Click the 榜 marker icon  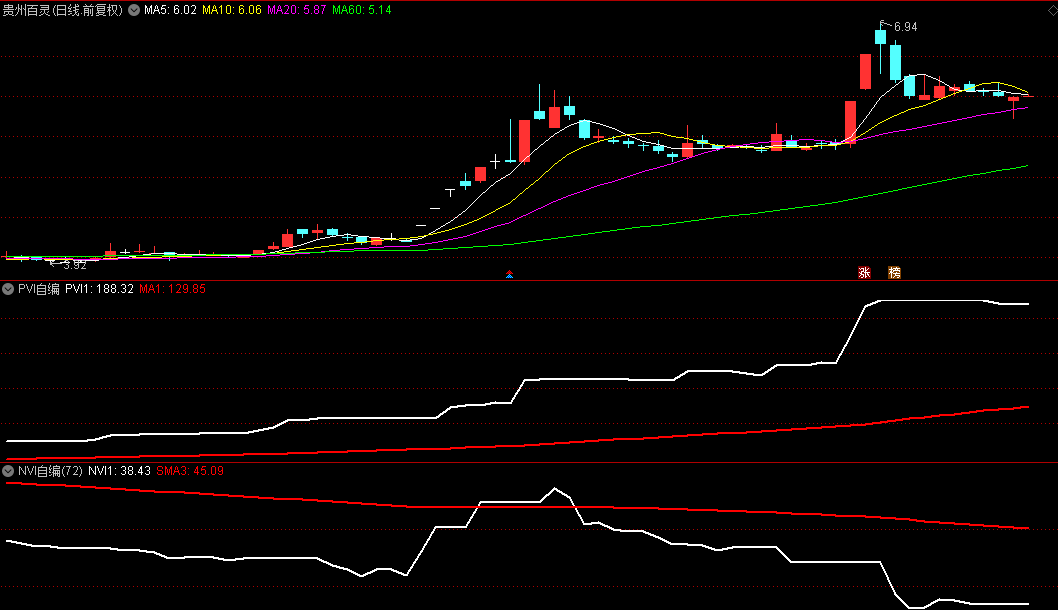pos(894,273)
